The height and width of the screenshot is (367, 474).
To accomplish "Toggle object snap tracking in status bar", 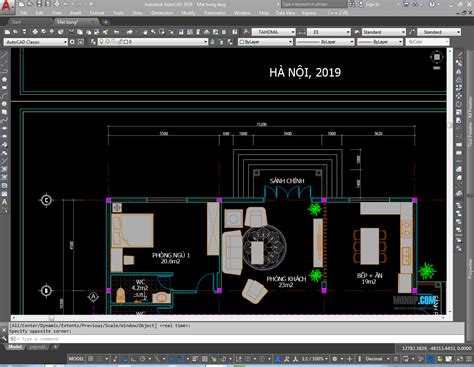I will tap(171, 359).
